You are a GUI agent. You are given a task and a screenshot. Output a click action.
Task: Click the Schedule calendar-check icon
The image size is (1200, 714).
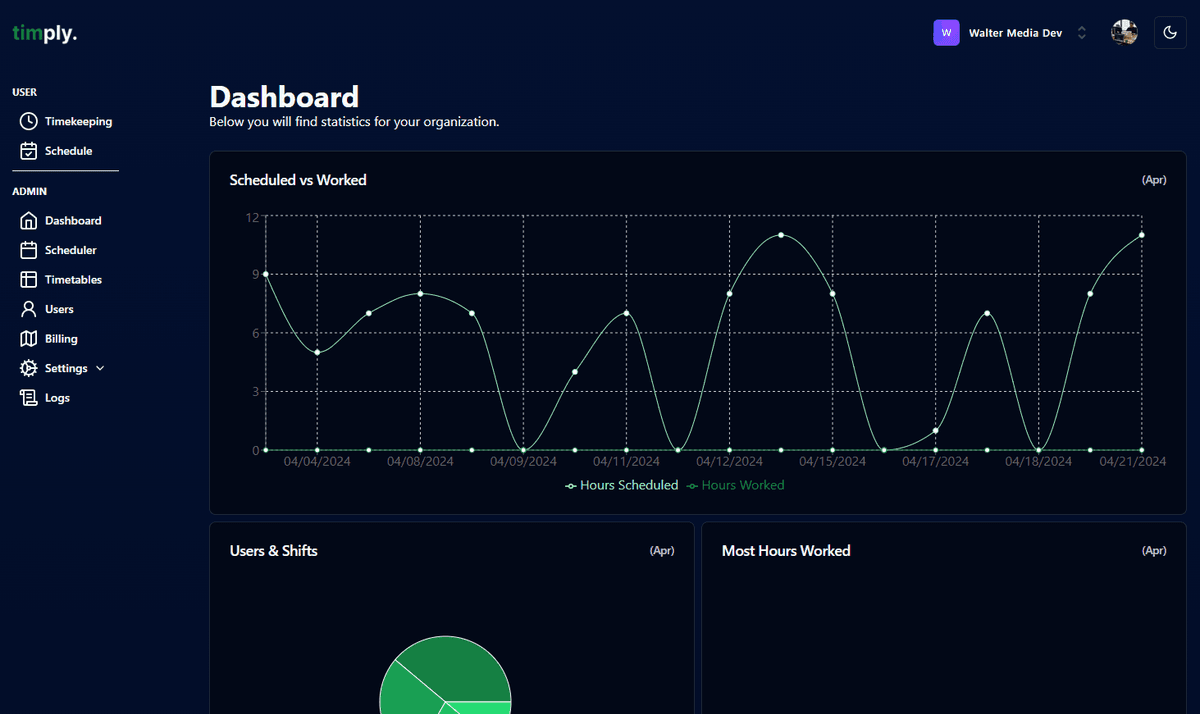point(28,151)
